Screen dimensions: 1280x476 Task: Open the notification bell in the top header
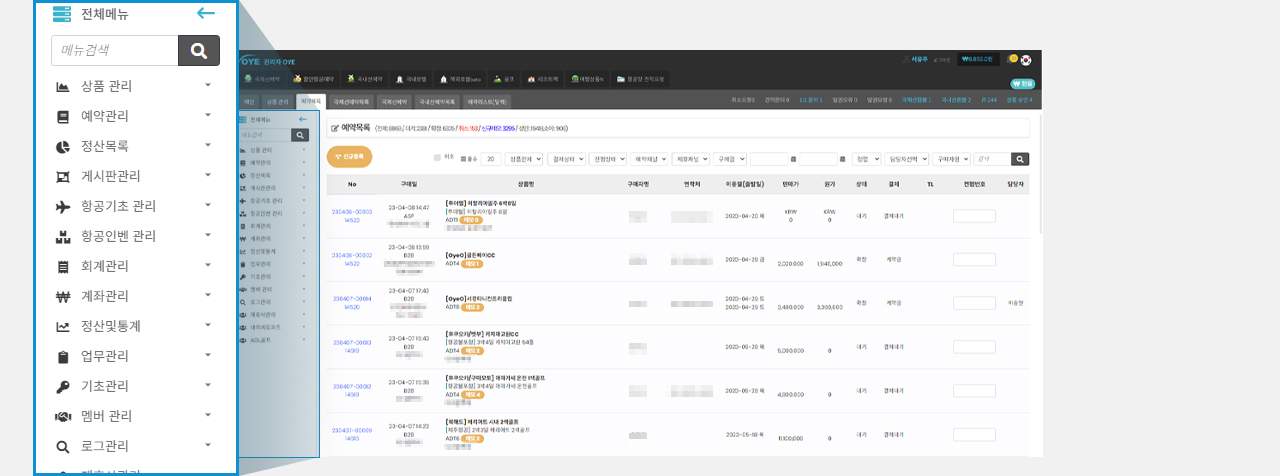click(1012, 59)
